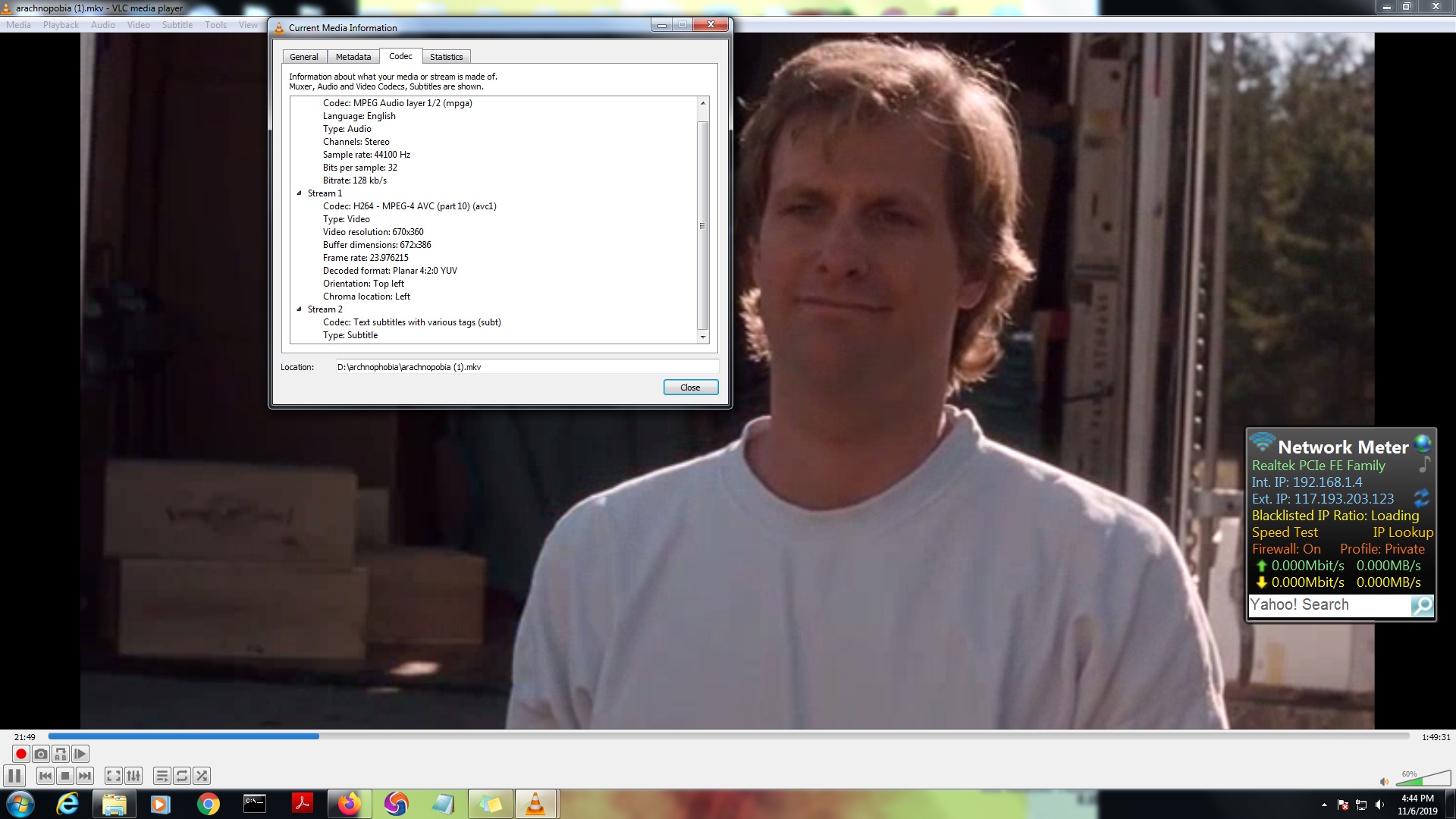Click the frame-by-frame button
Image resolution: width=1456 pixels, height=819 pixels.
(80, 754)
